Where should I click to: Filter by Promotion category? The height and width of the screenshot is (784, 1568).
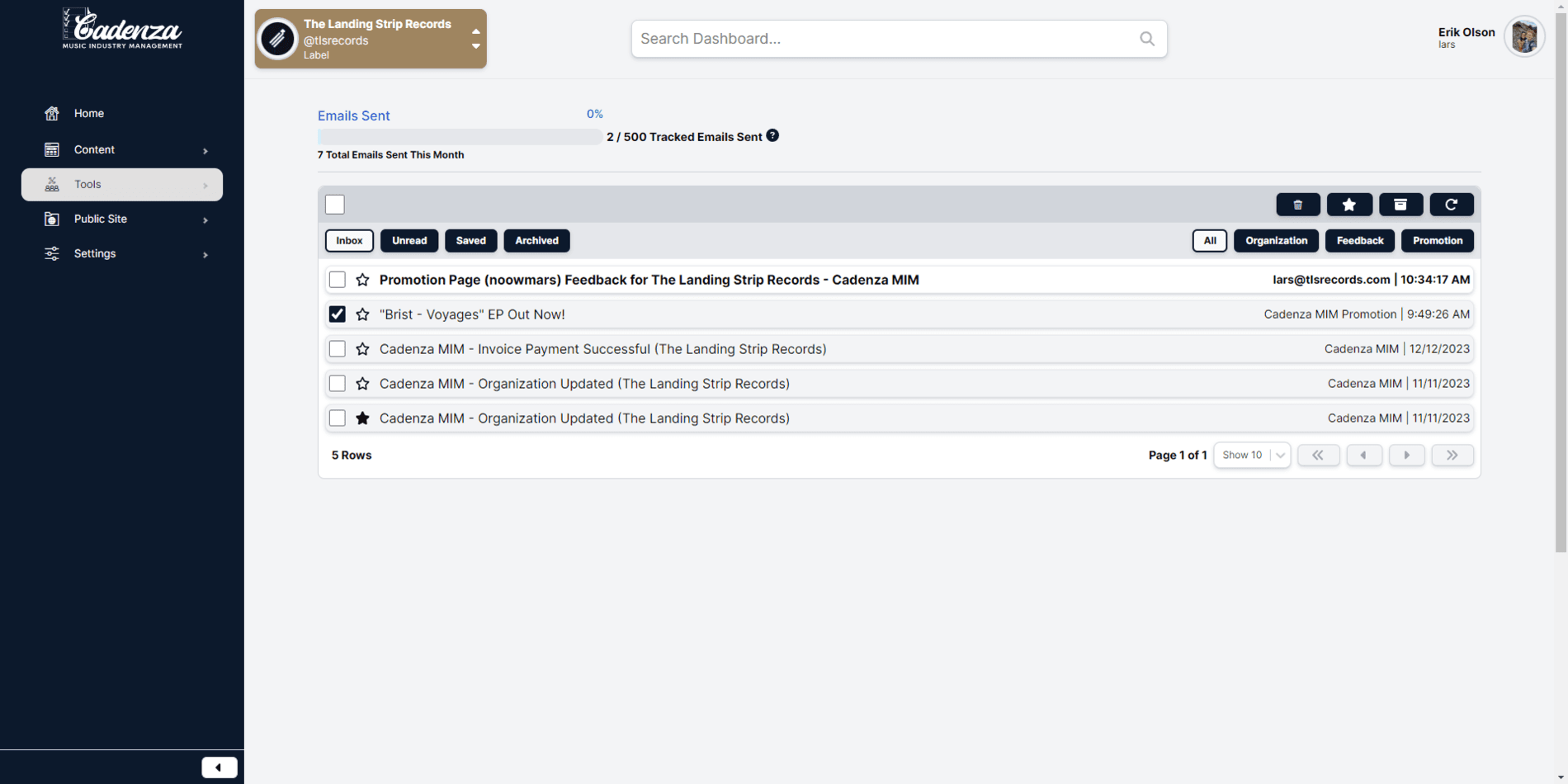point(1438,241)
